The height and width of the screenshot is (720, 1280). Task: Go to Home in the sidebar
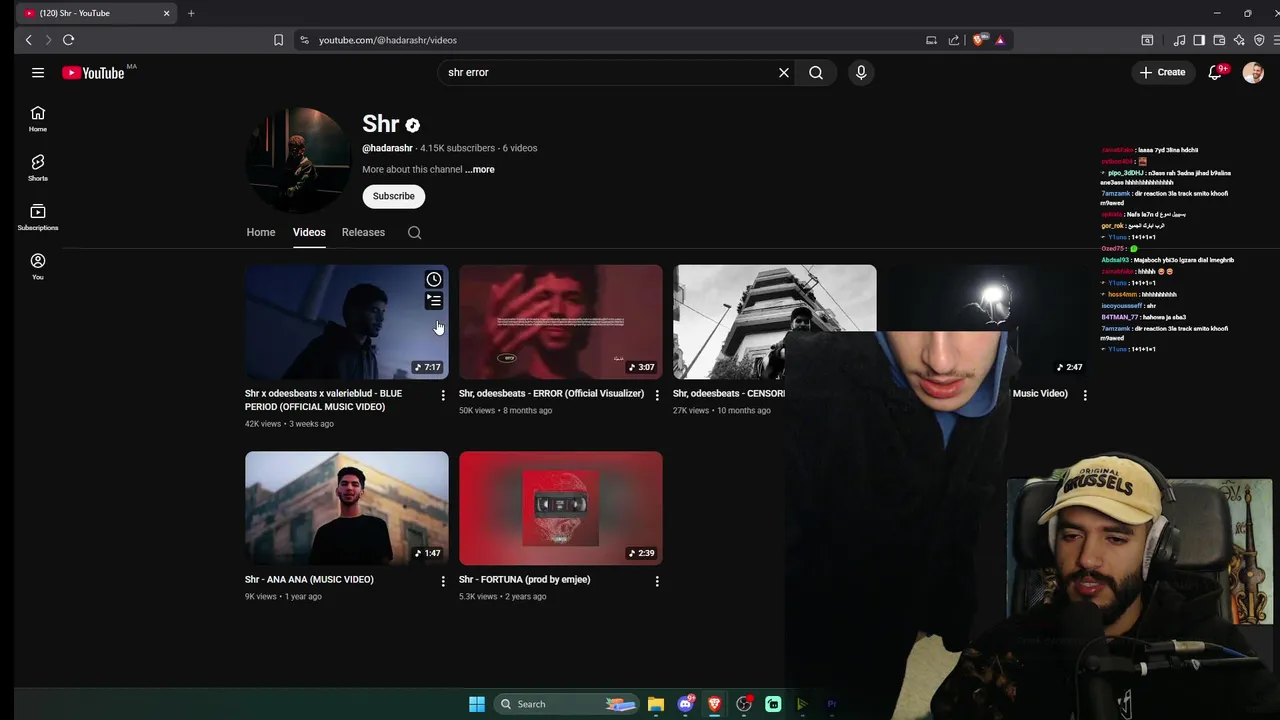tap(38, 119)
